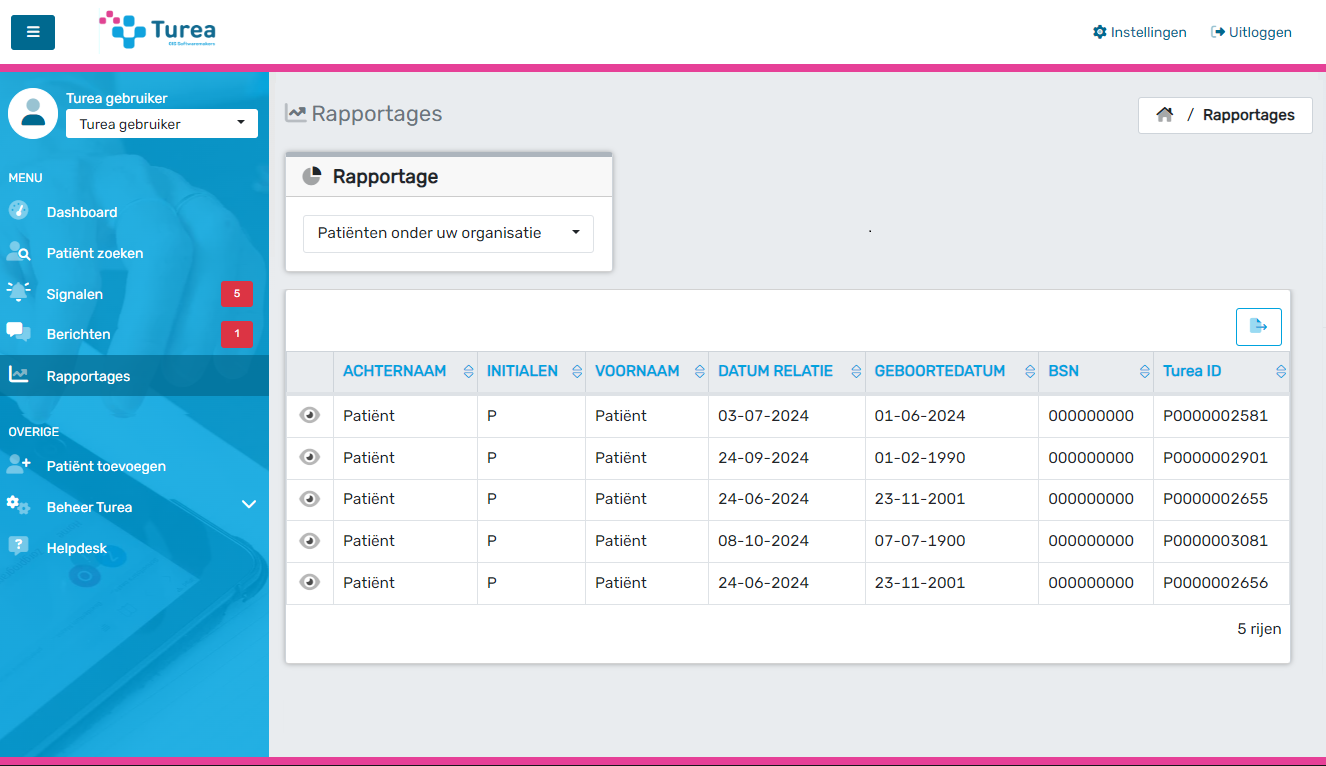Click birth date 07-07-1900
Screen dimensions: 1326x766
pos(920,541)
